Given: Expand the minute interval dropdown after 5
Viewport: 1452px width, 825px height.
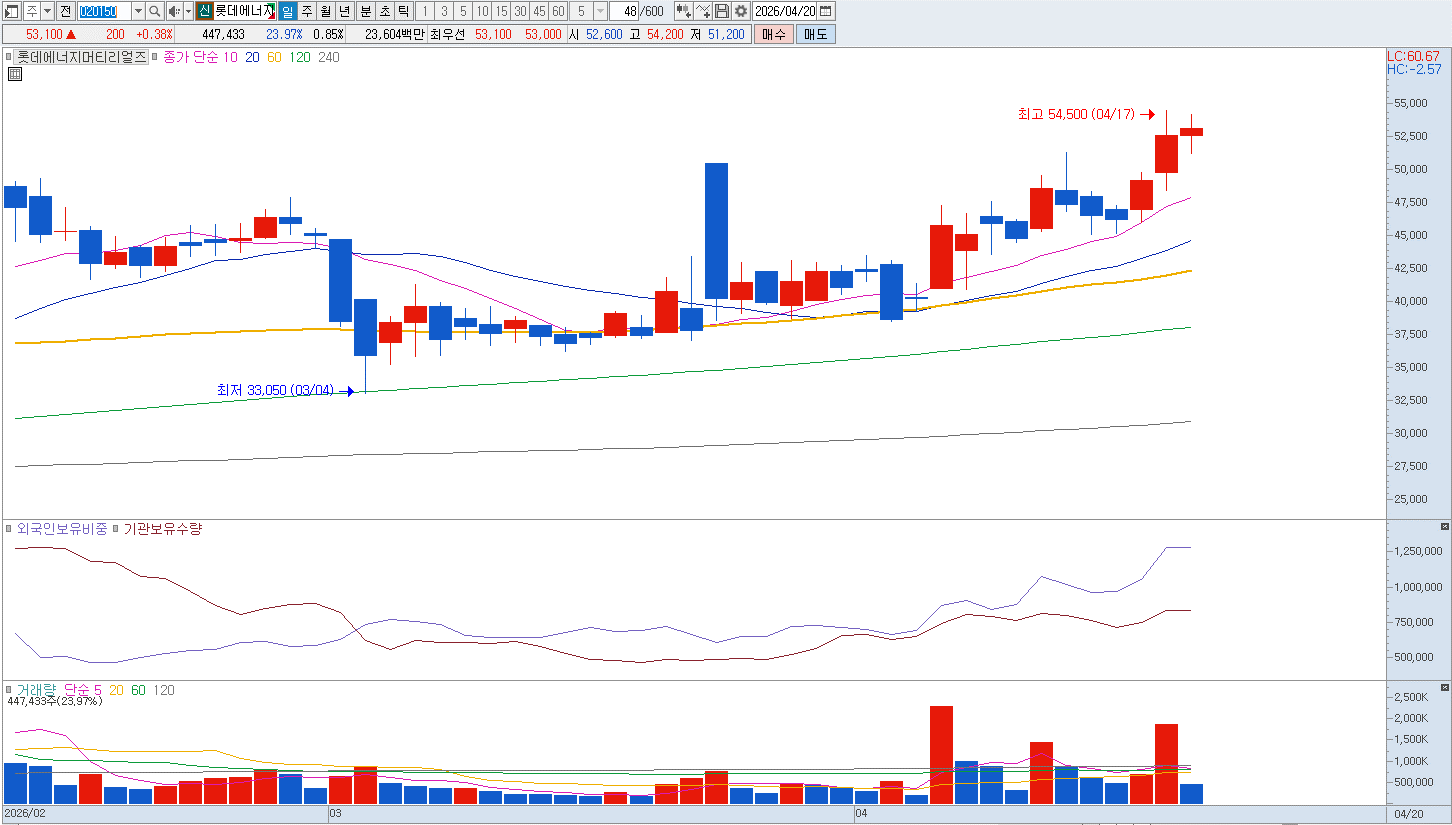Looking at the screenshot, I should [600, 11].
